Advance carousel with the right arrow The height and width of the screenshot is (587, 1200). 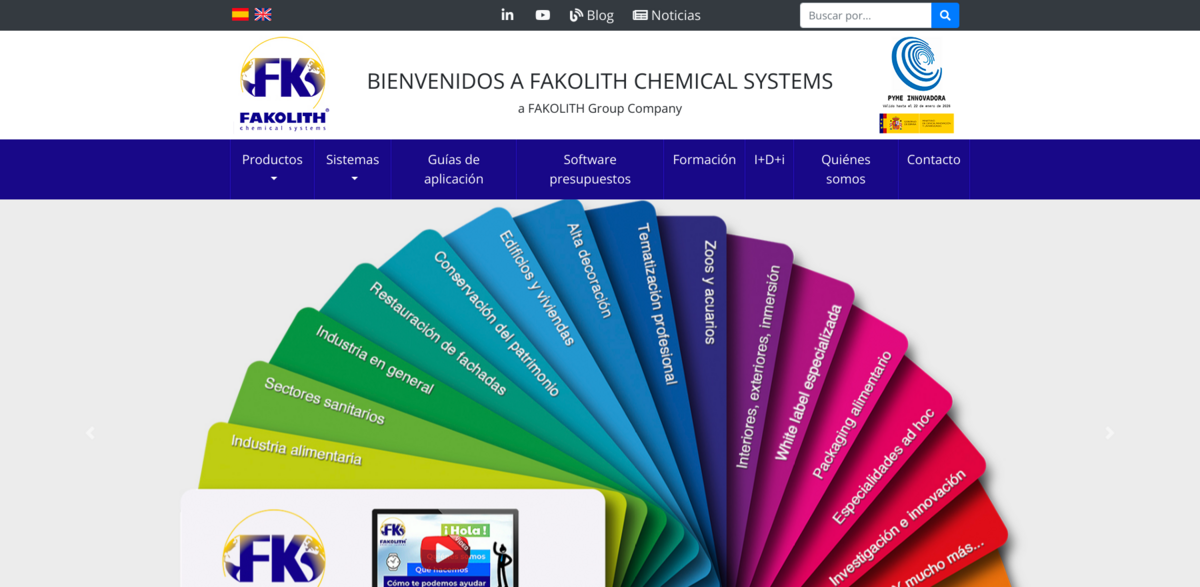[x=1110, y=432]
